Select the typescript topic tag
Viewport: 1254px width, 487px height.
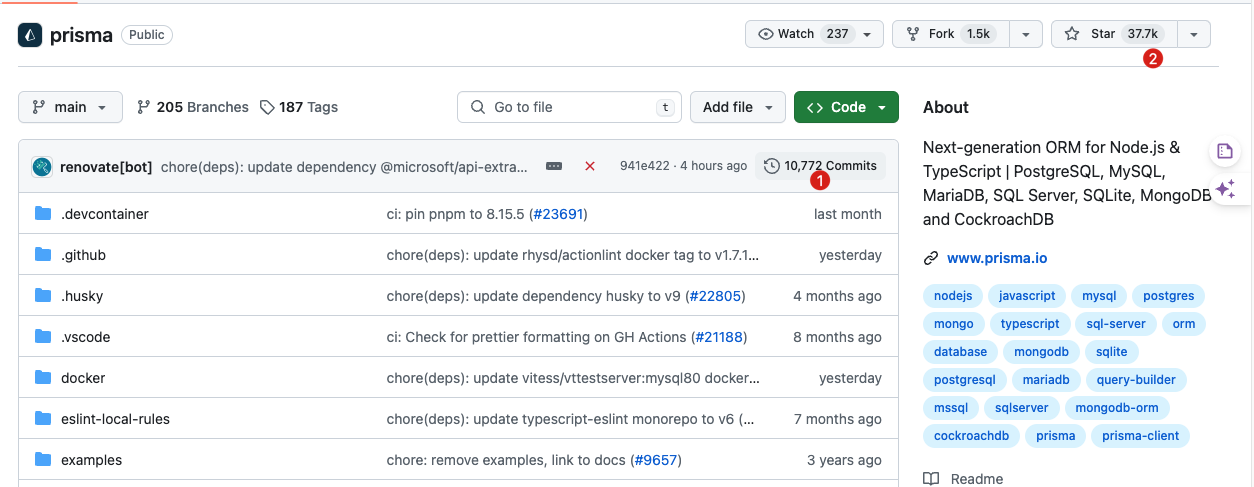[x=1029, y=324]
